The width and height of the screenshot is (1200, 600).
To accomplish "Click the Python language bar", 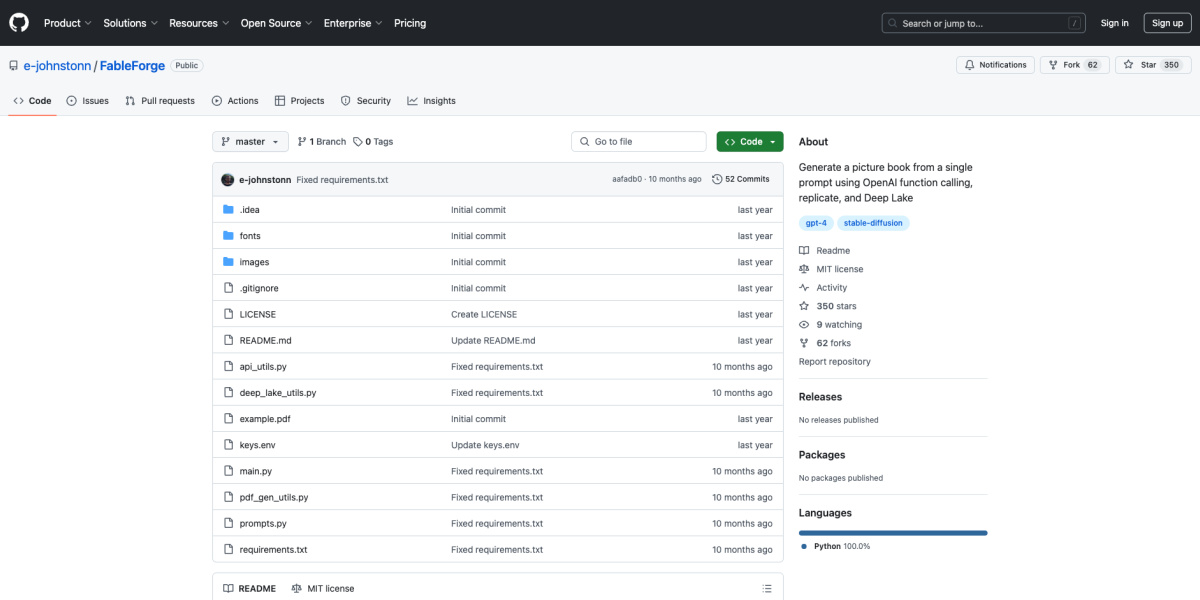I will point(892,533).
